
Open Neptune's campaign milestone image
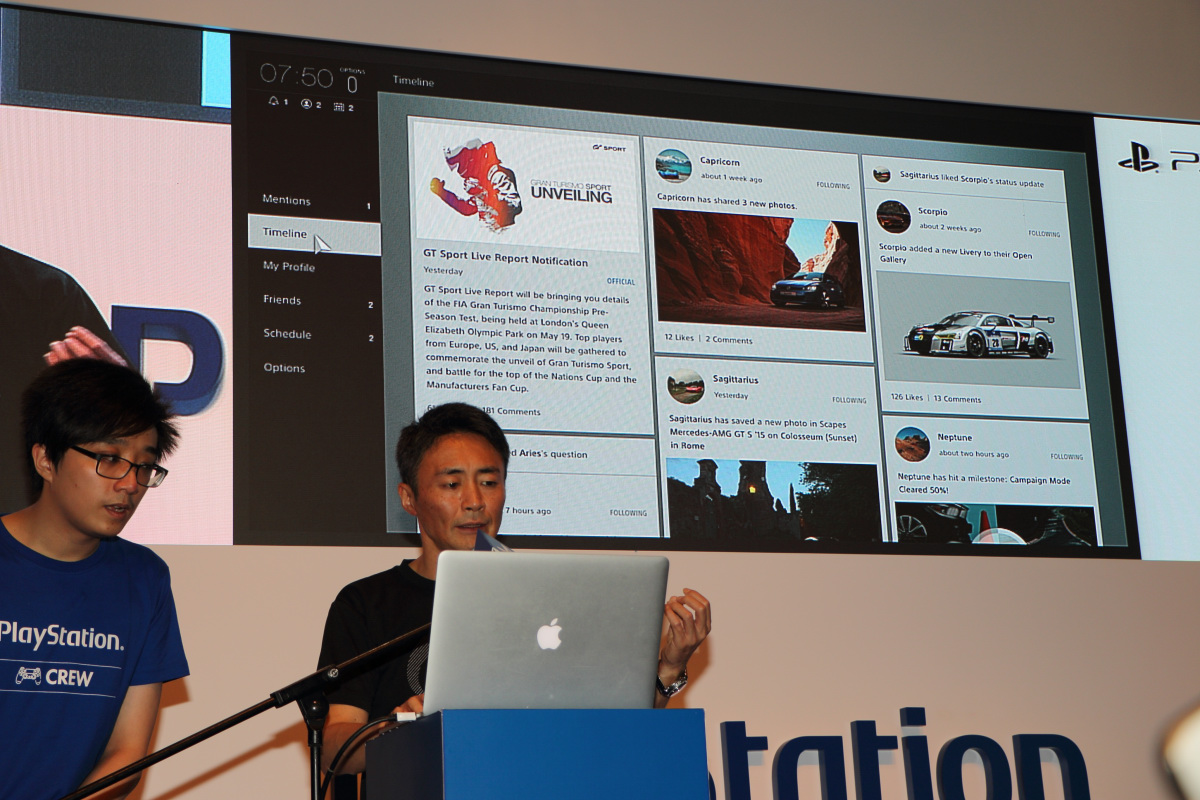[x=995, y=523]
